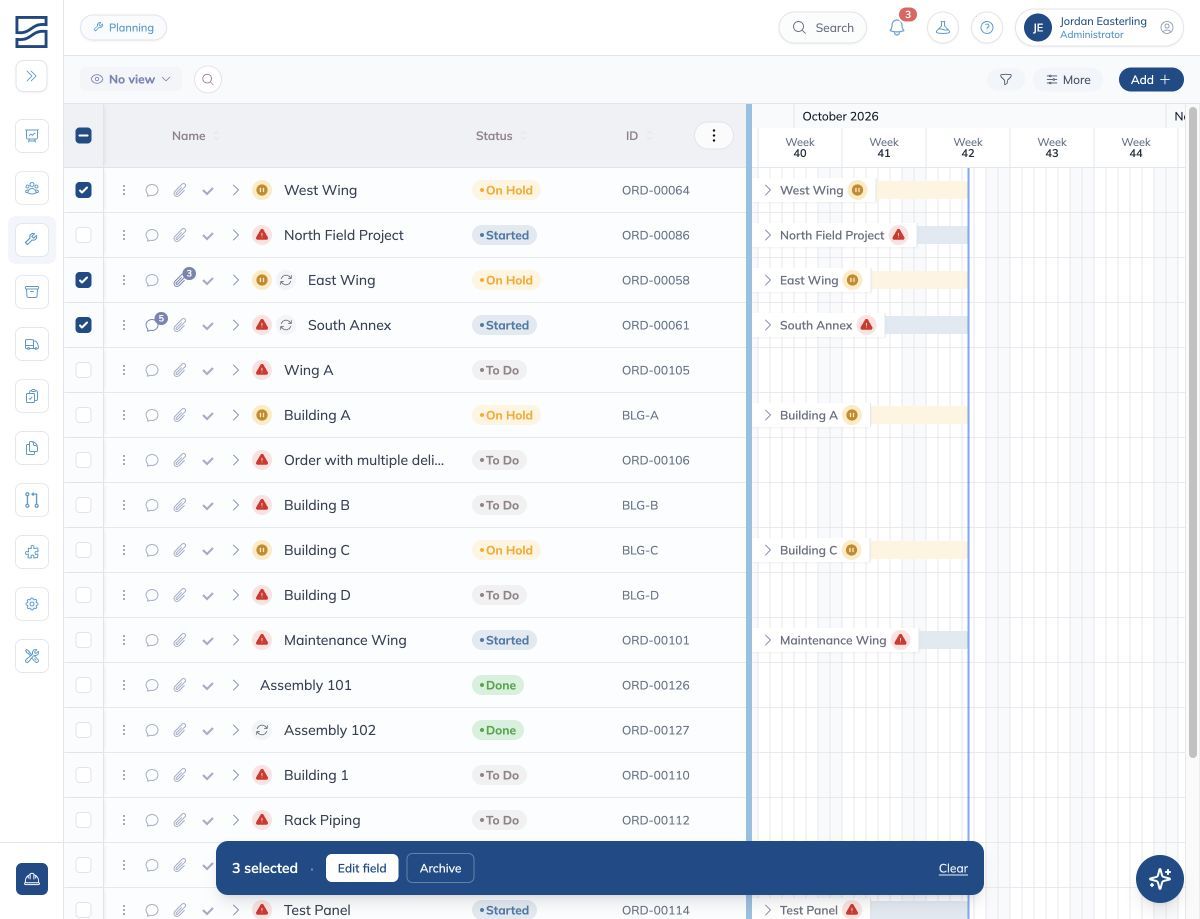Click the vertical scrollbar on the right

pos(1192,430)
